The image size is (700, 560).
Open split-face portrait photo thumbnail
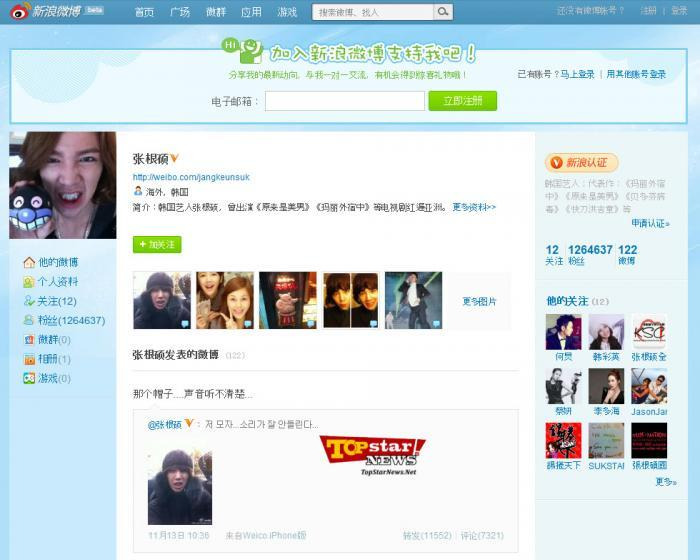(x=351, y=300)
